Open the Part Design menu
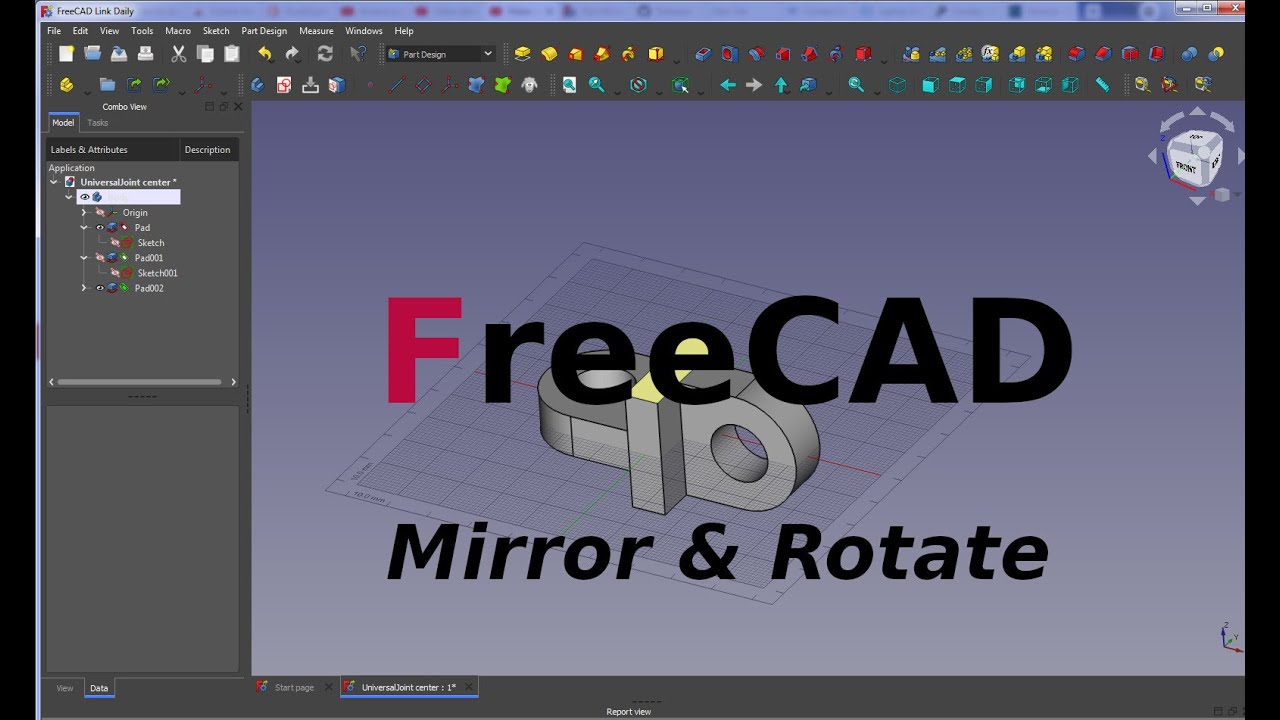This screenshot has height=720, width=1280. 264,31
